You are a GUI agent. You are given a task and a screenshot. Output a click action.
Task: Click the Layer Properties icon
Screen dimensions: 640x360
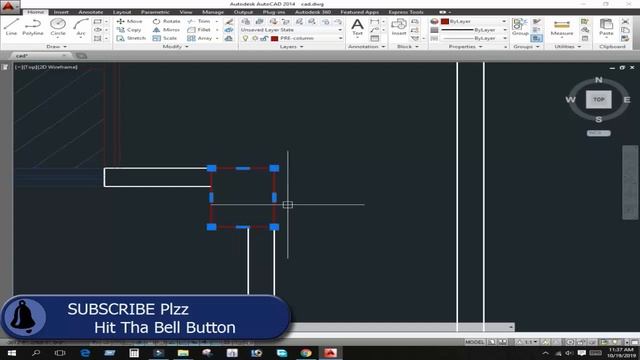pyautogui.click(x=246, y=21)
